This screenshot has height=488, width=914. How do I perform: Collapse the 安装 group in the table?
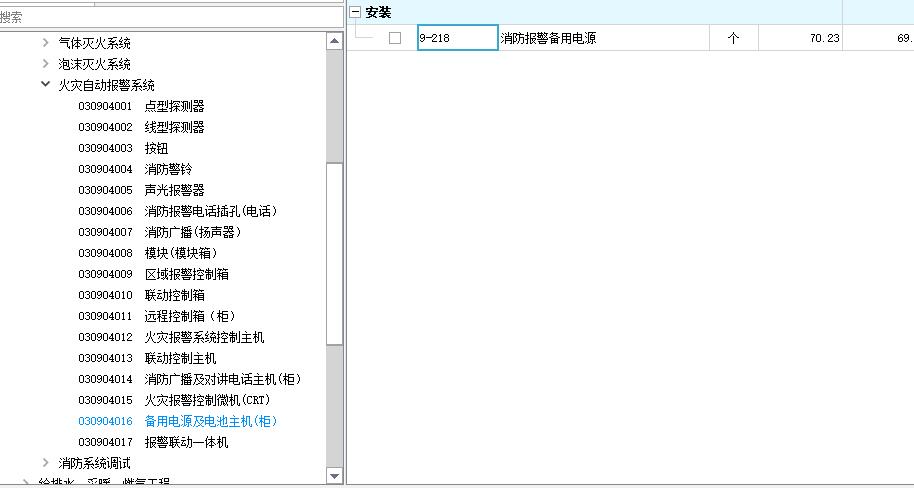(355, 12)
